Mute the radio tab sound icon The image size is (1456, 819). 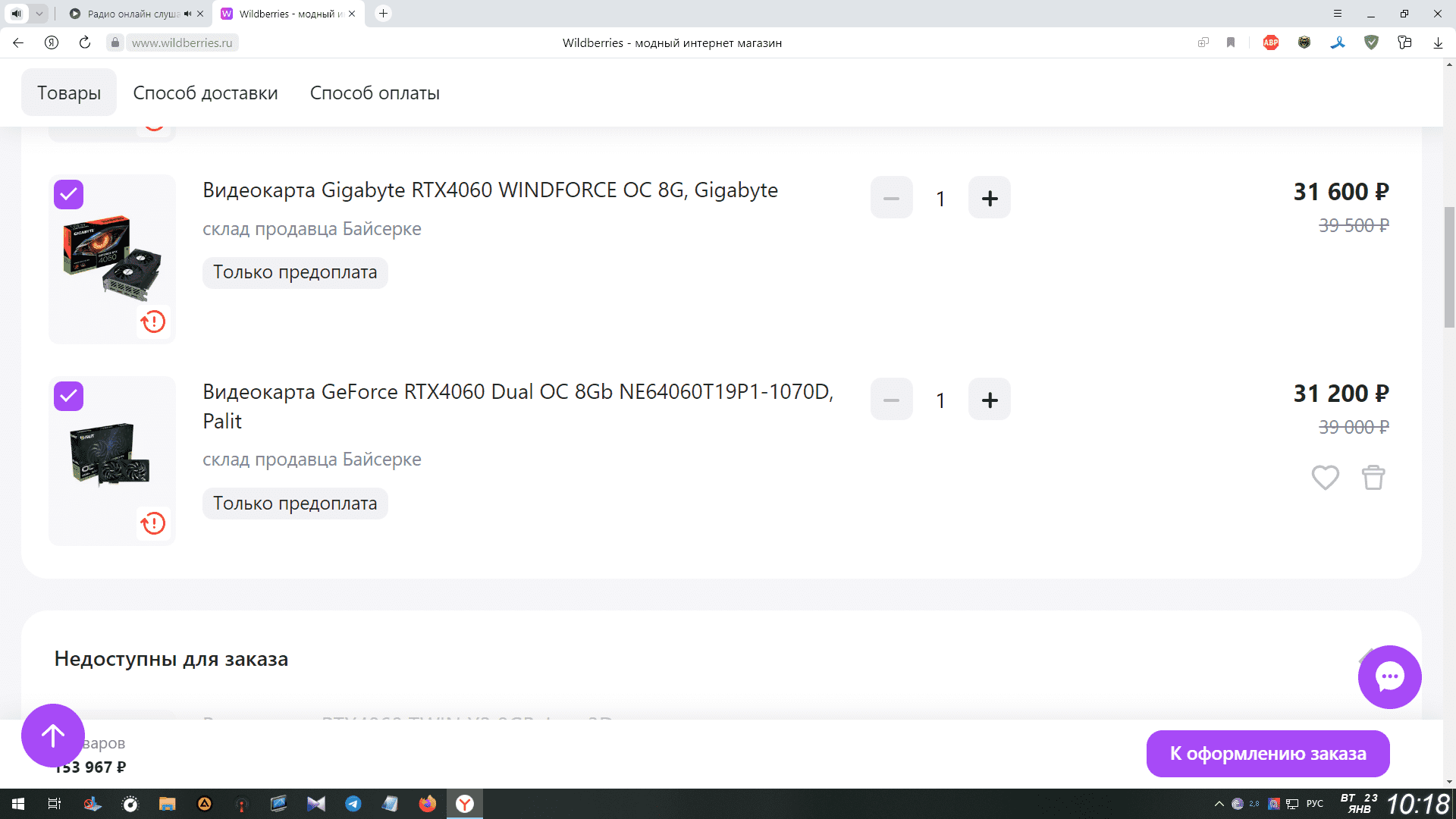187,14
